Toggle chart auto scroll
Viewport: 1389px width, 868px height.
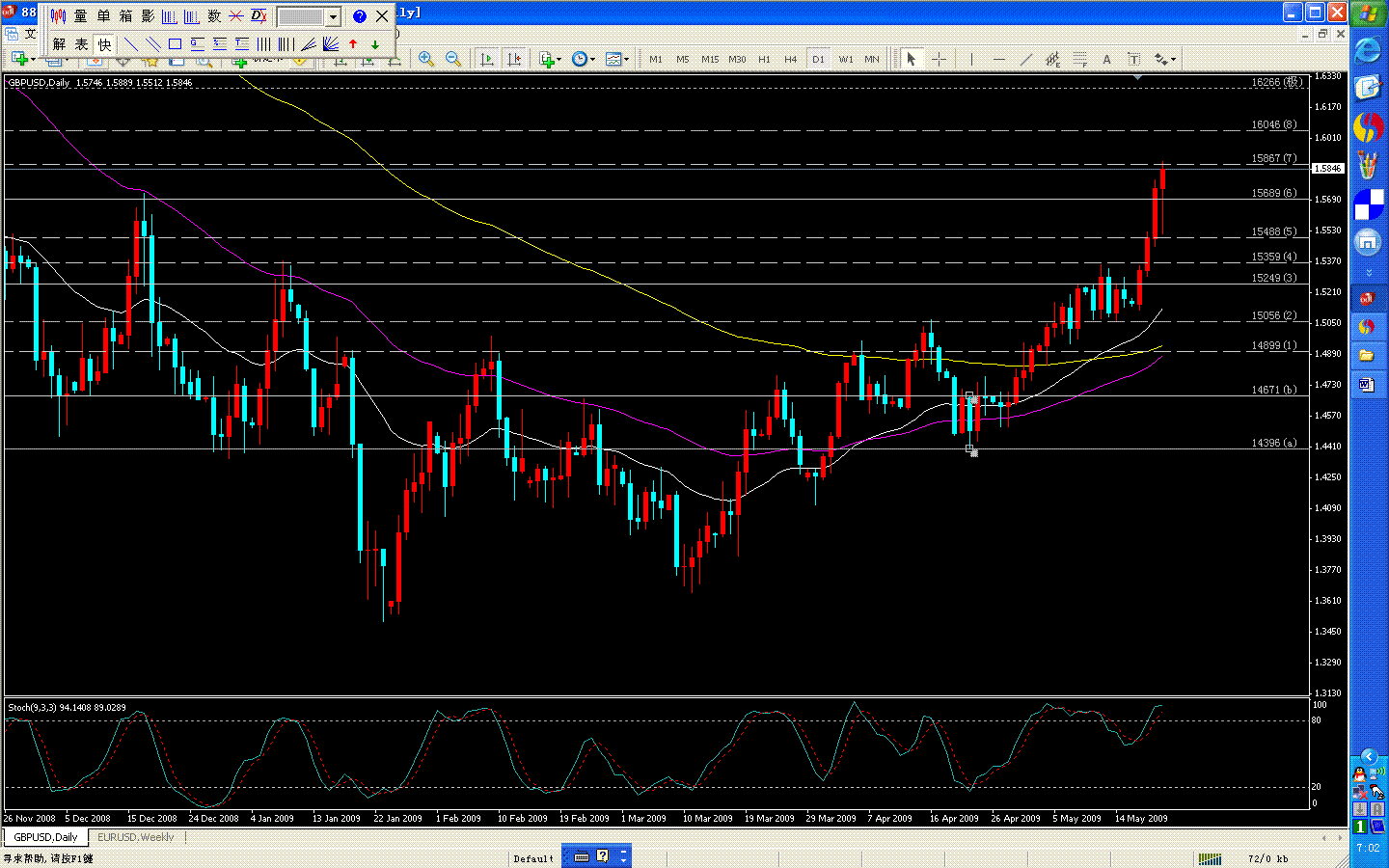[487, 59]
